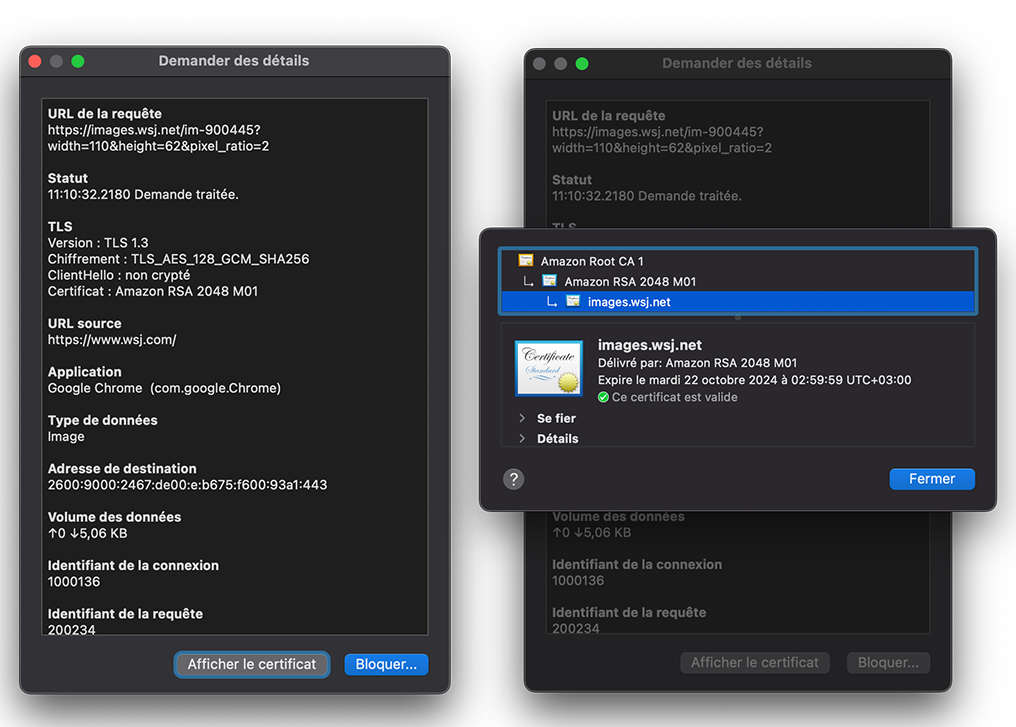
Task: Select images.wsj.net certificate icon in chain
Action: click(x=573, y=301)
